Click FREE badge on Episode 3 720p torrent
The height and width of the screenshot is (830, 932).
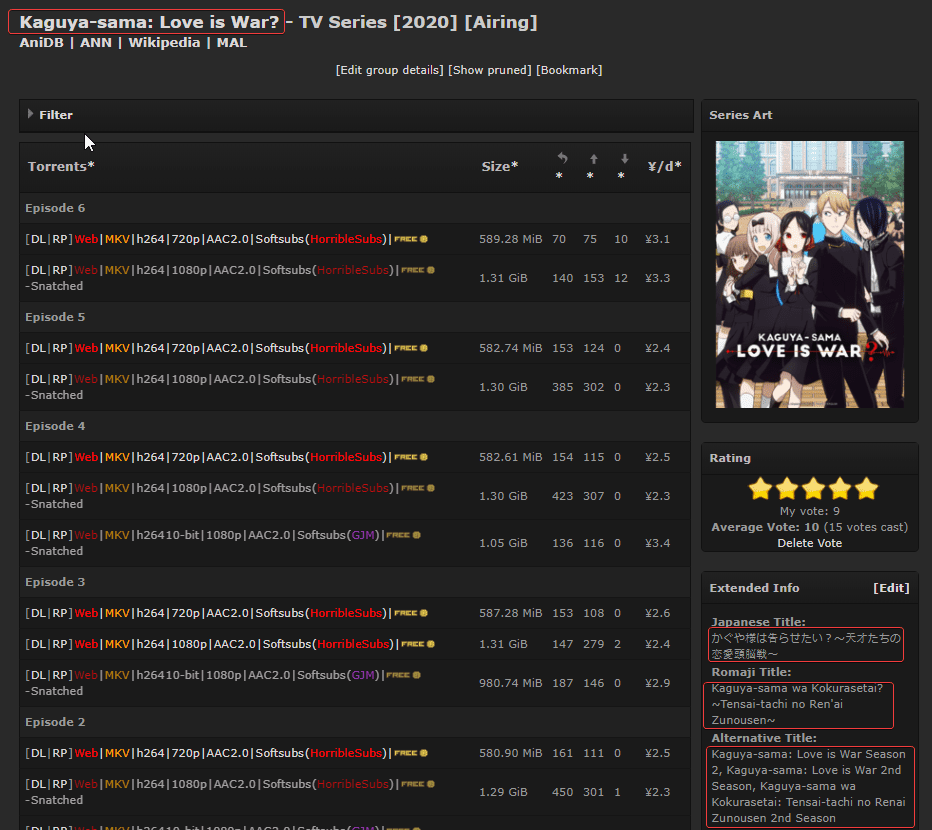[411, 613]
